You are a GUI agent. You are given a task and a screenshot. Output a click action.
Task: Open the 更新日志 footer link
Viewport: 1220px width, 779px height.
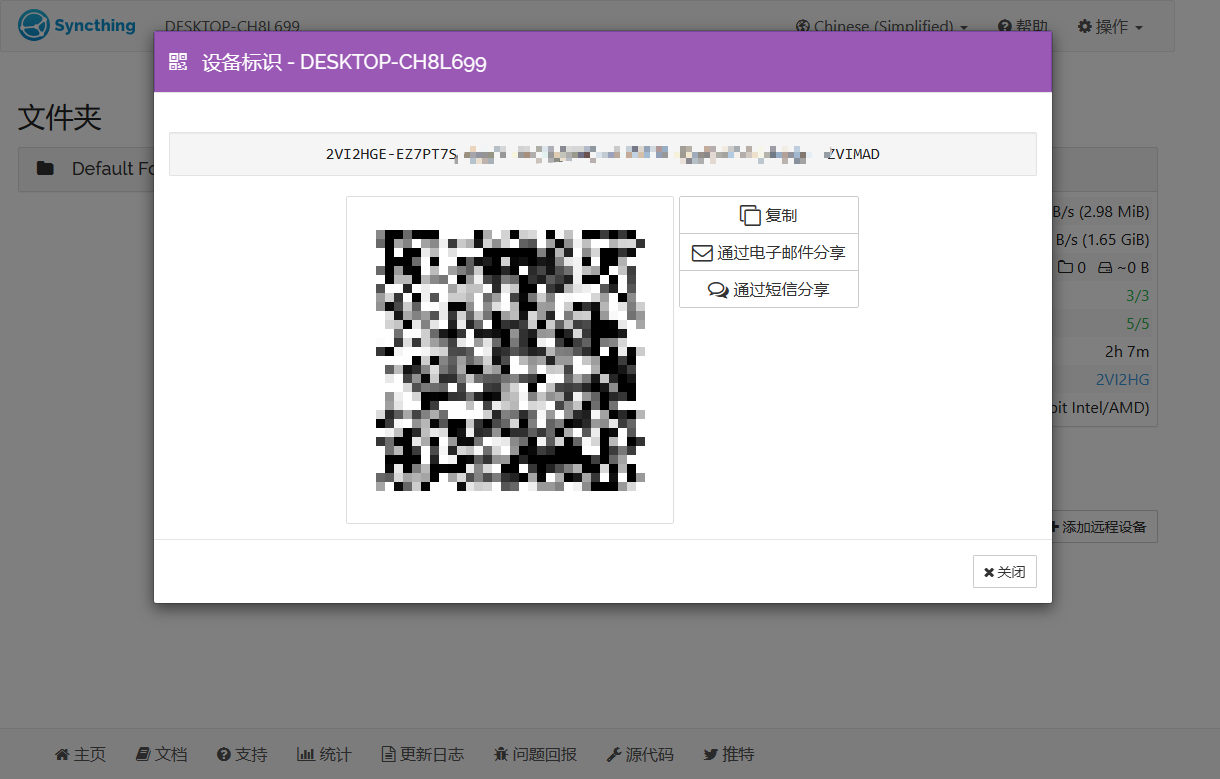point(422,754)
